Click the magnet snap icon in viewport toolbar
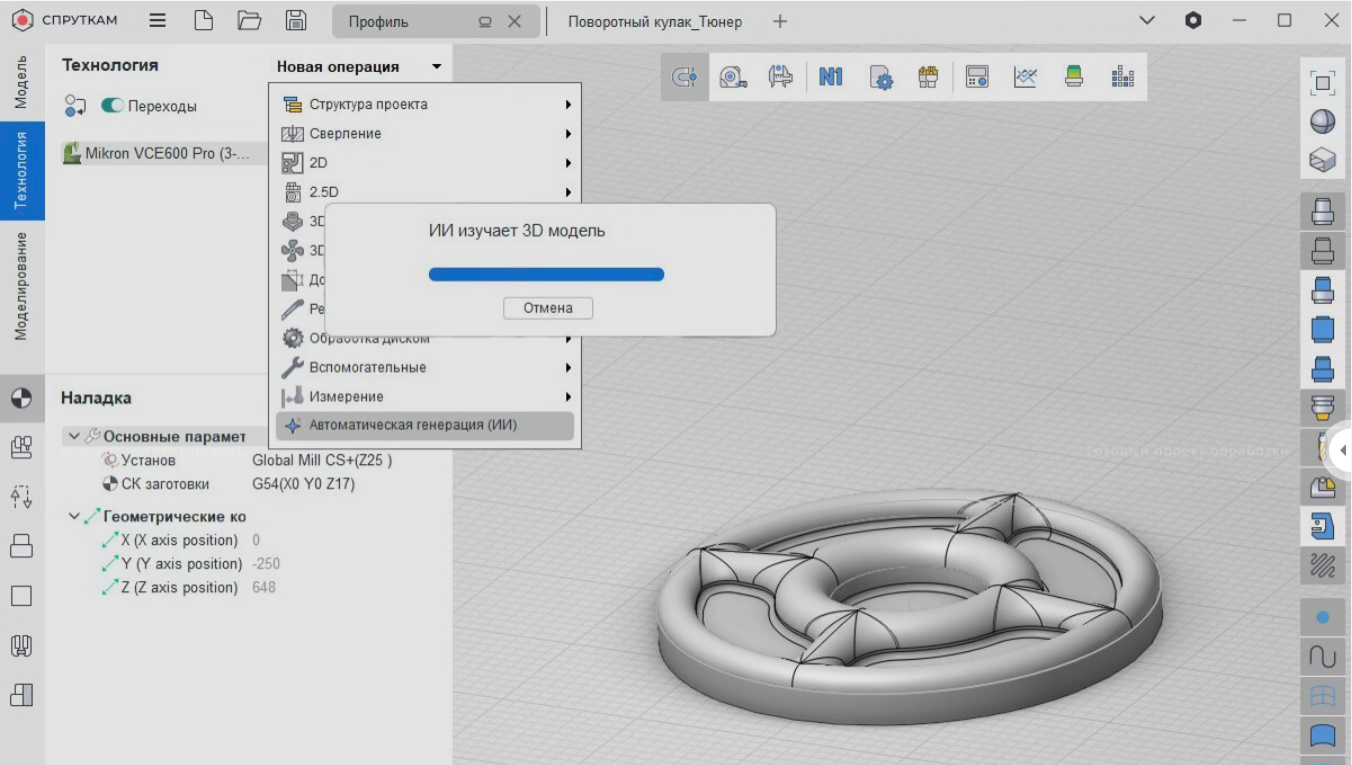The width and height of the screenshot is (1352, 765). (x=685, y=77)
